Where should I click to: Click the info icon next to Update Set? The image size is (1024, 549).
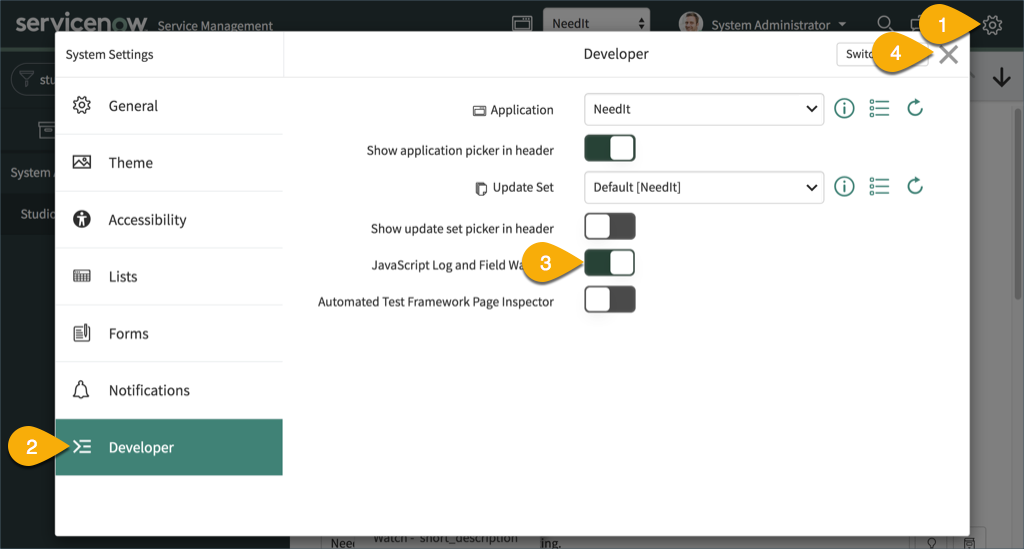[x=844, y=186]
